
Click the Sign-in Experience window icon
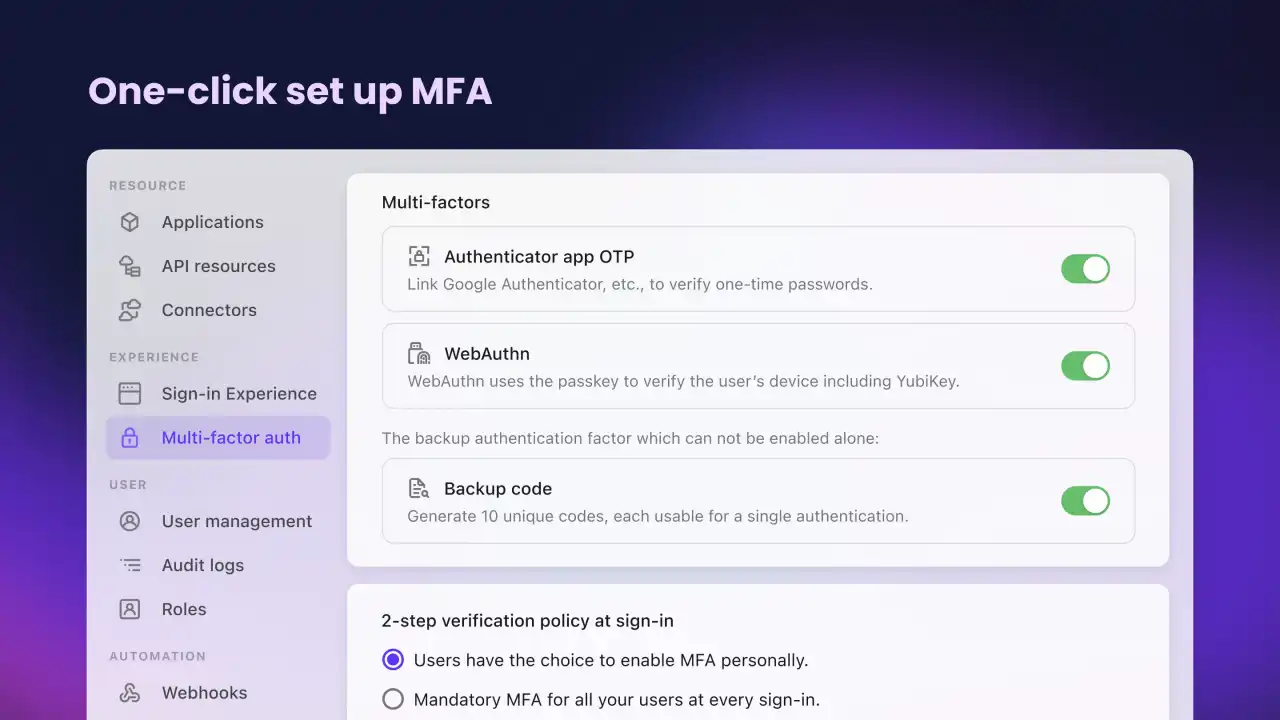click(130, 393)
